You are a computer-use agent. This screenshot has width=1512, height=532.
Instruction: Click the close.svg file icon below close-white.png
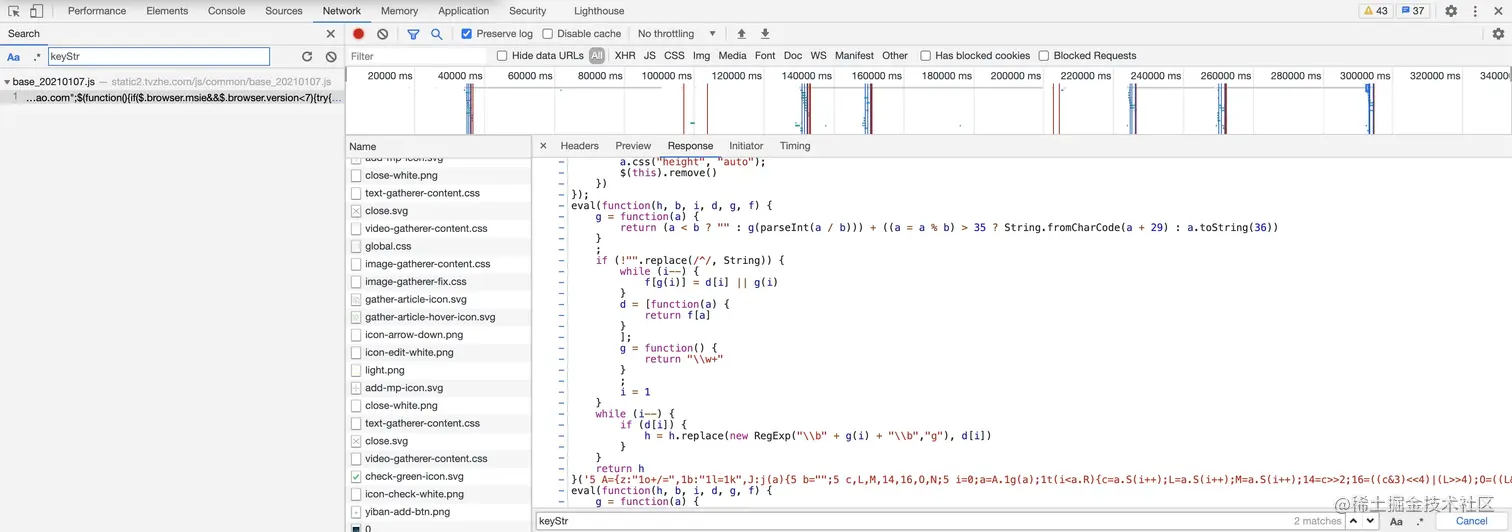point(356,211)
